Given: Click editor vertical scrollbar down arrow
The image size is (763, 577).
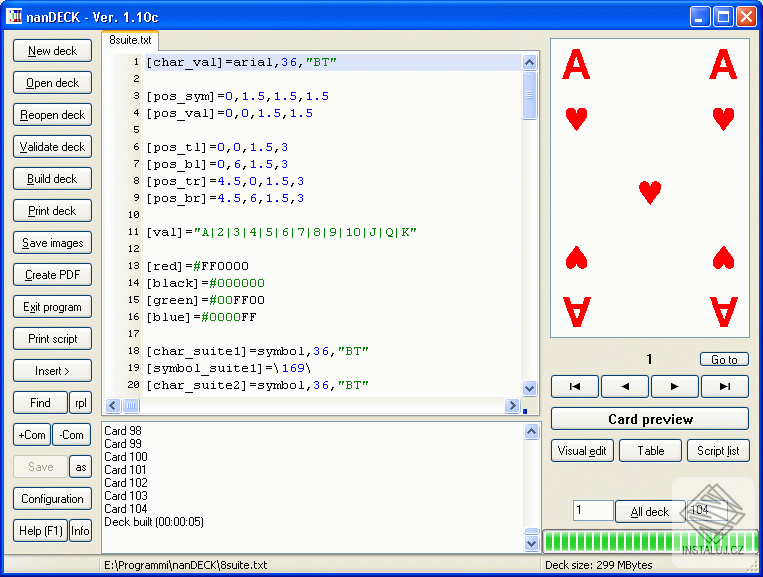Looking at the screenshot, I should click(x=529, y=388).
